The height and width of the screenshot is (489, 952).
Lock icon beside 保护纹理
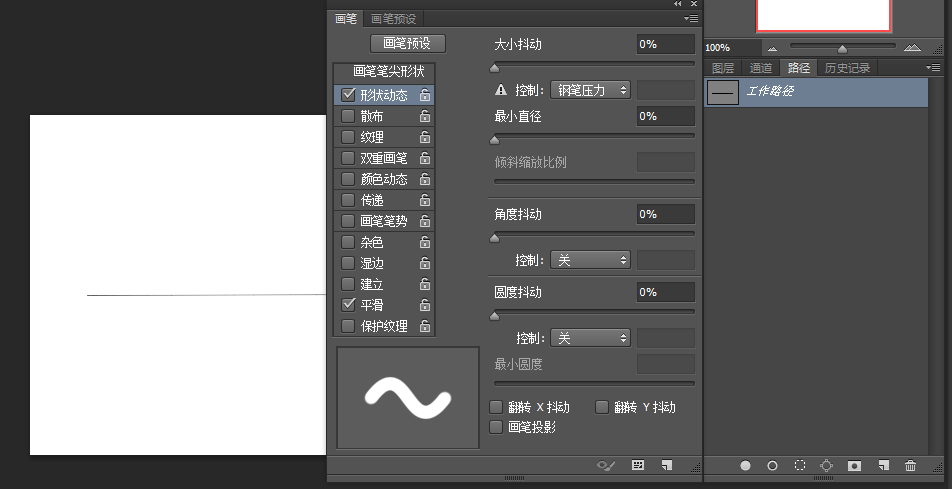pos(425,326)
